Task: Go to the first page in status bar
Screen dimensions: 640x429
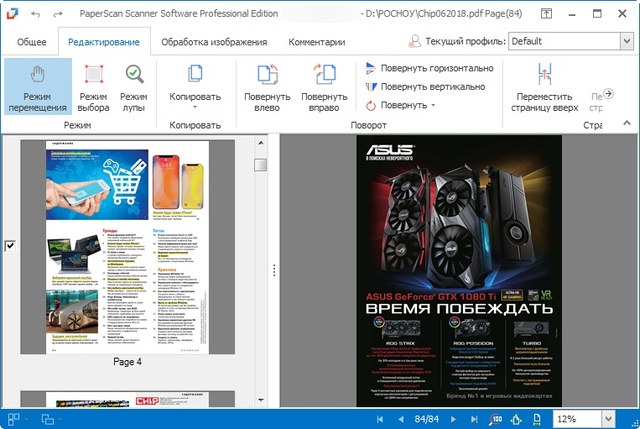Action: [380, 418]
